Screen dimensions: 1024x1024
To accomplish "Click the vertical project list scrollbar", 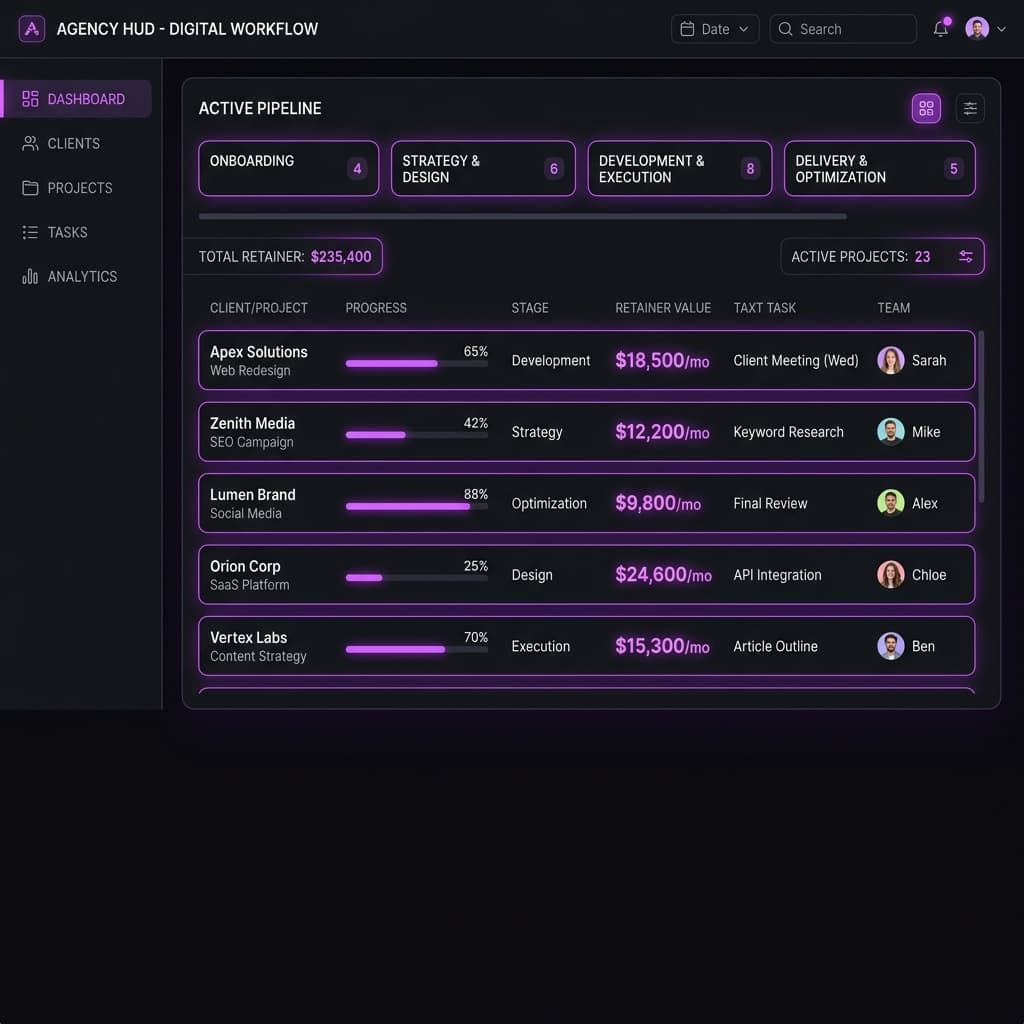I will click(x=981, y=417).
